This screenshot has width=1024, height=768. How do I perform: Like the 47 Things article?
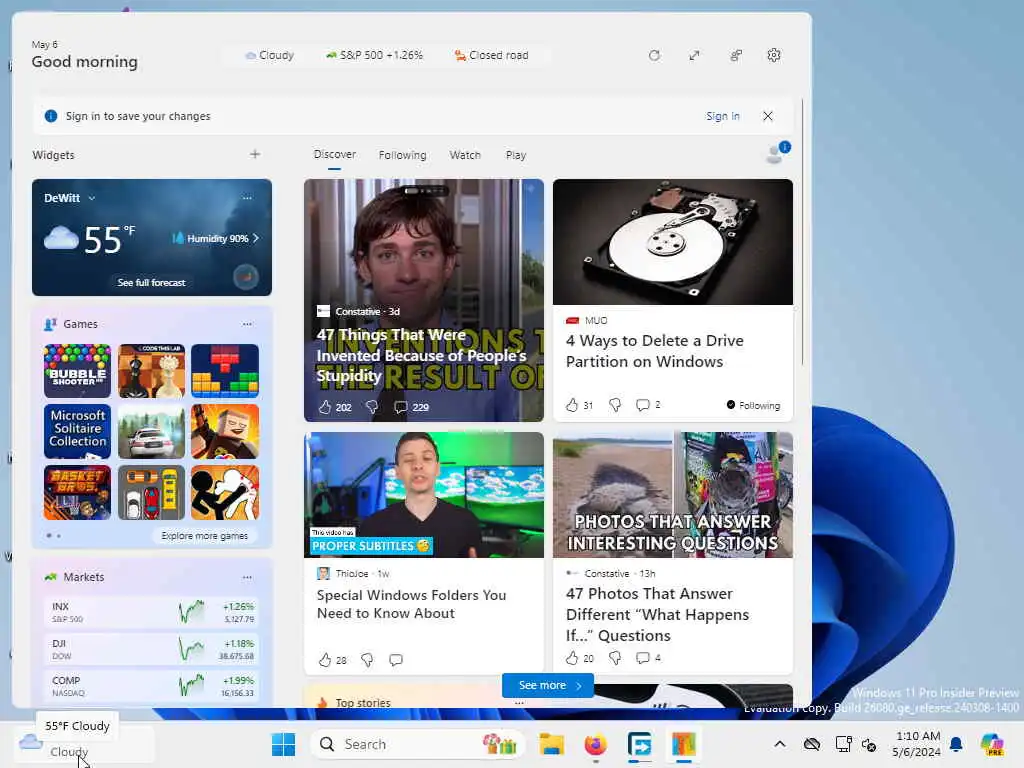pyautogui.click(x=325, y=407)
